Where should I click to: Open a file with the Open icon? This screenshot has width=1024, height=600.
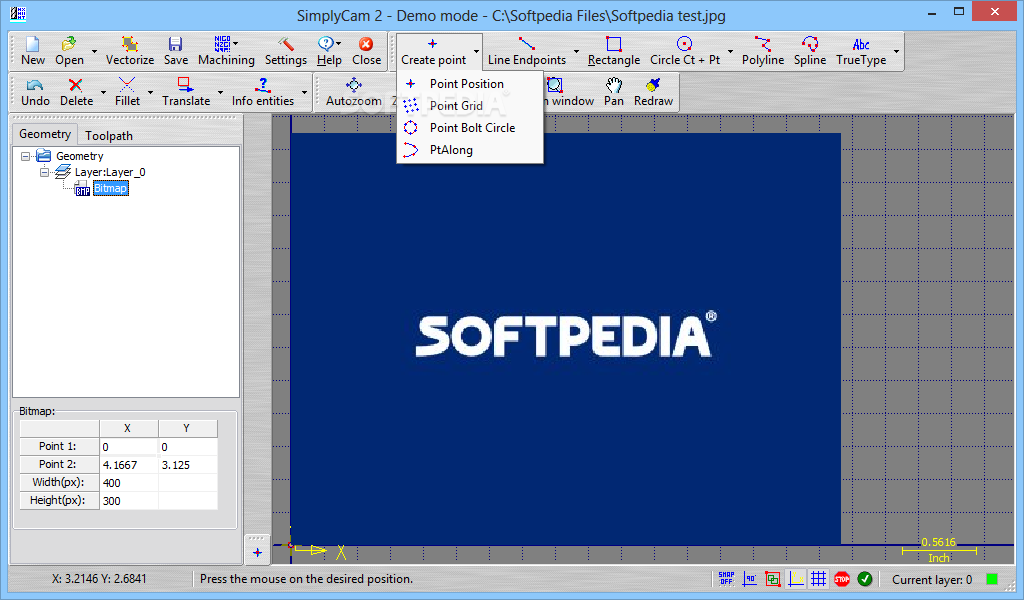69,51
